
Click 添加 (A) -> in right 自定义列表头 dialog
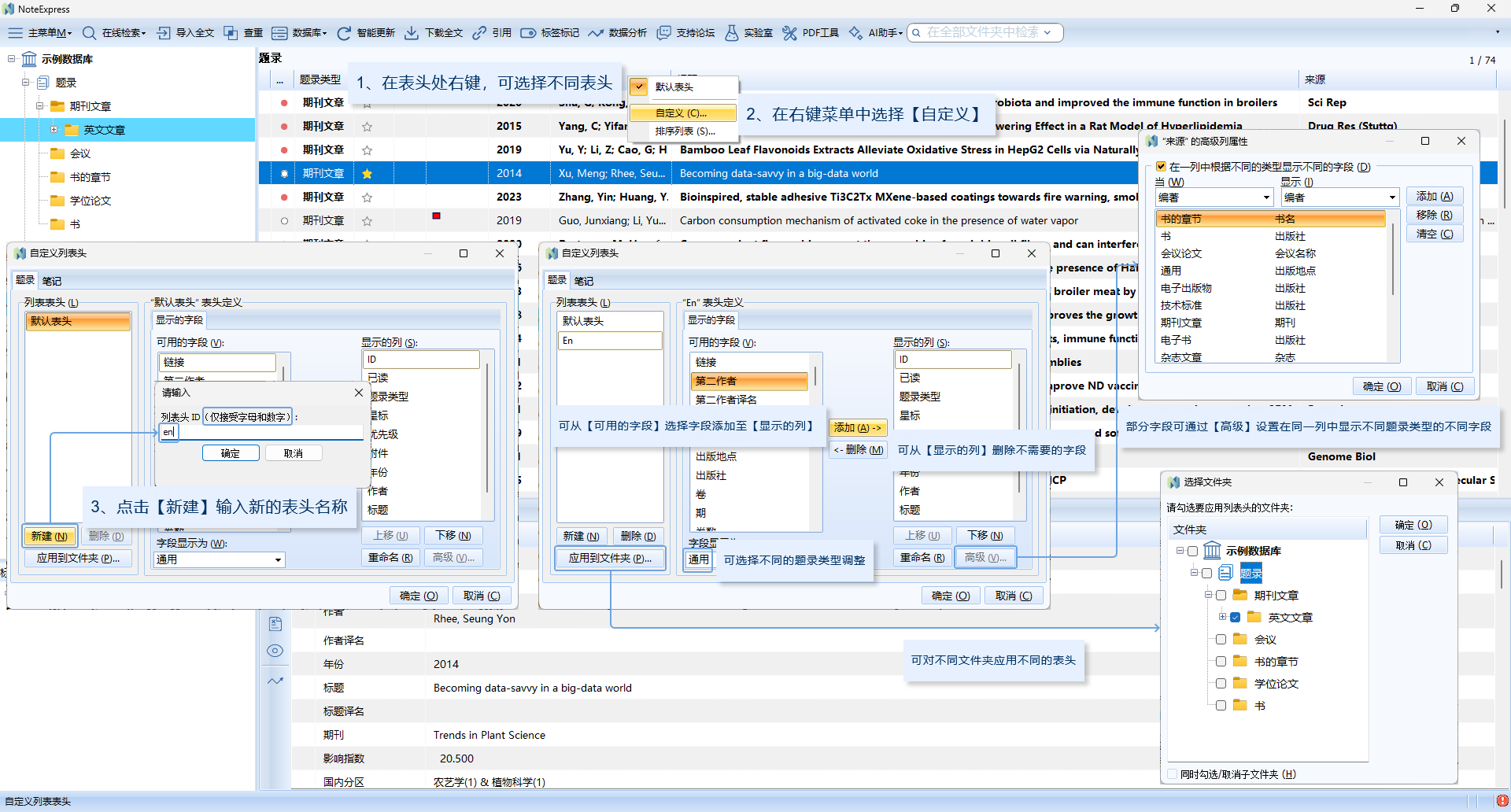858,428
